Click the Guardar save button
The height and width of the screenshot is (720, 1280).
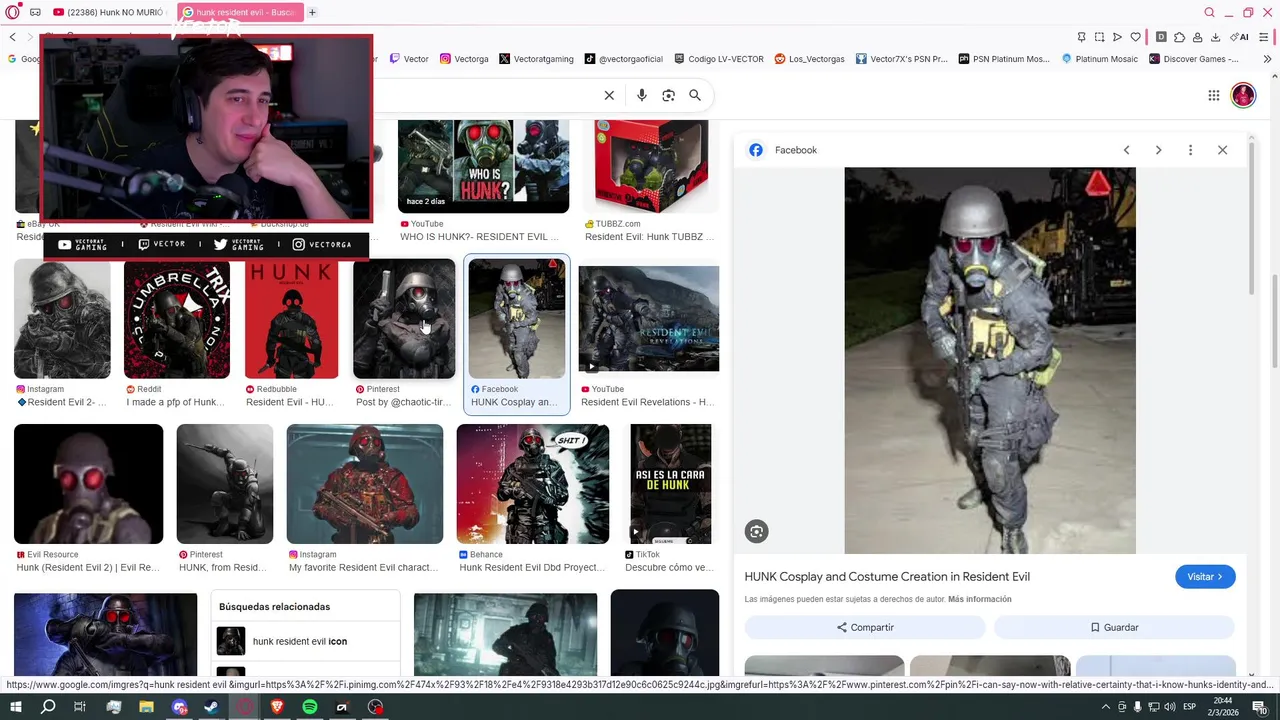(x=1114, y=627)
